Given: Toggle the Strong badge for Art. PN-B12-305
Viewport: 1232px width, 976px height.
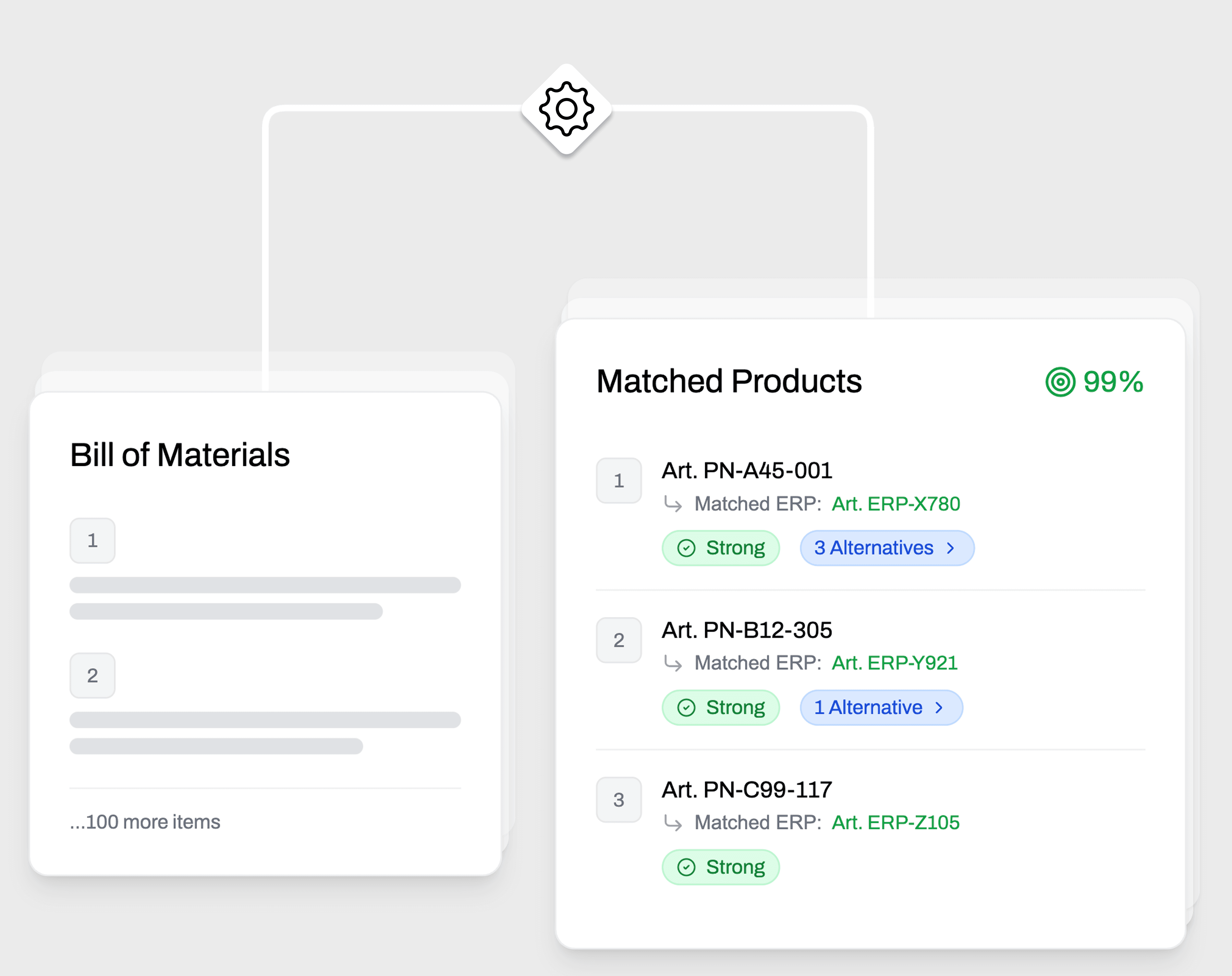Looking at the screenshot, I should (x=721, y=707).
